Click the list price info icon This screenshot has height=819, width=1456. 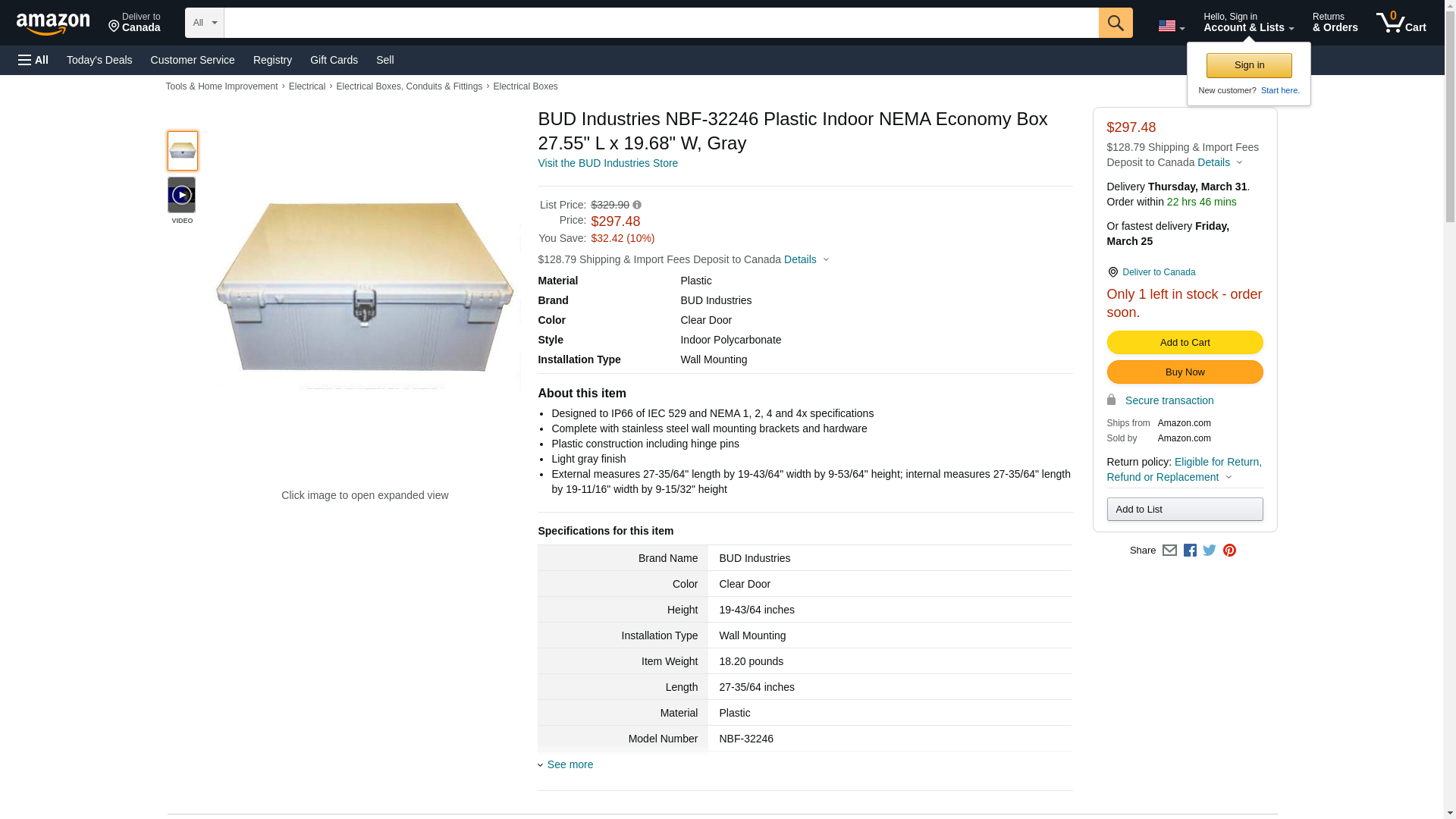637,205
